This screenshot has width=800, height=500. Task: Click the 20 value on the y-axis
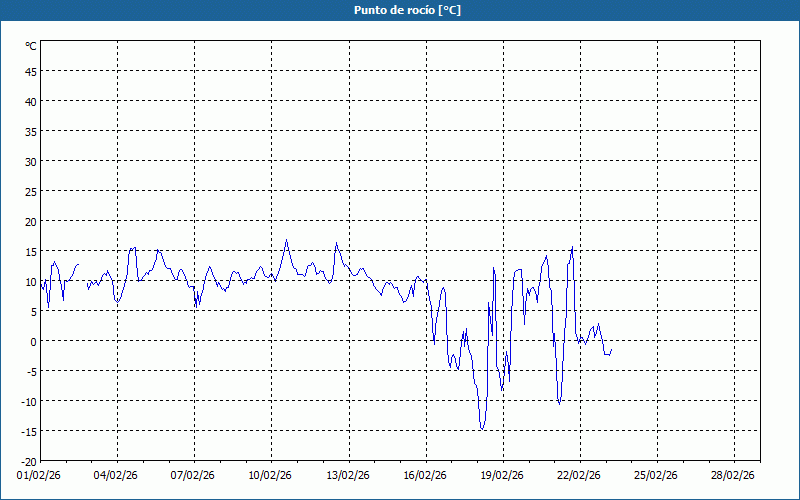click(x=31, y=221)
